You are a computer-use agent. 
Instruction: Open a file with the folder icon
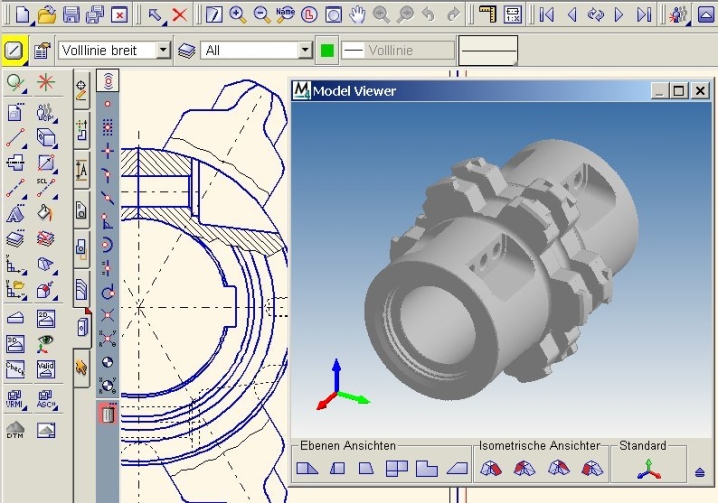46,14
